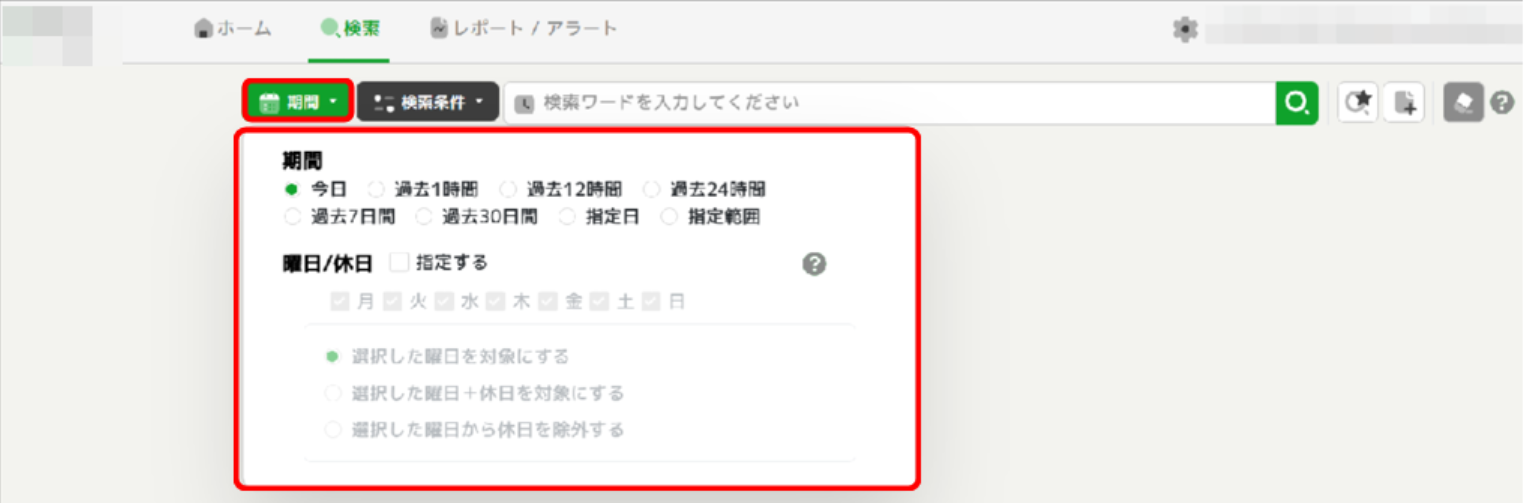Click the add document report icon
The image size is (1524, 503).
[1404, 102]
